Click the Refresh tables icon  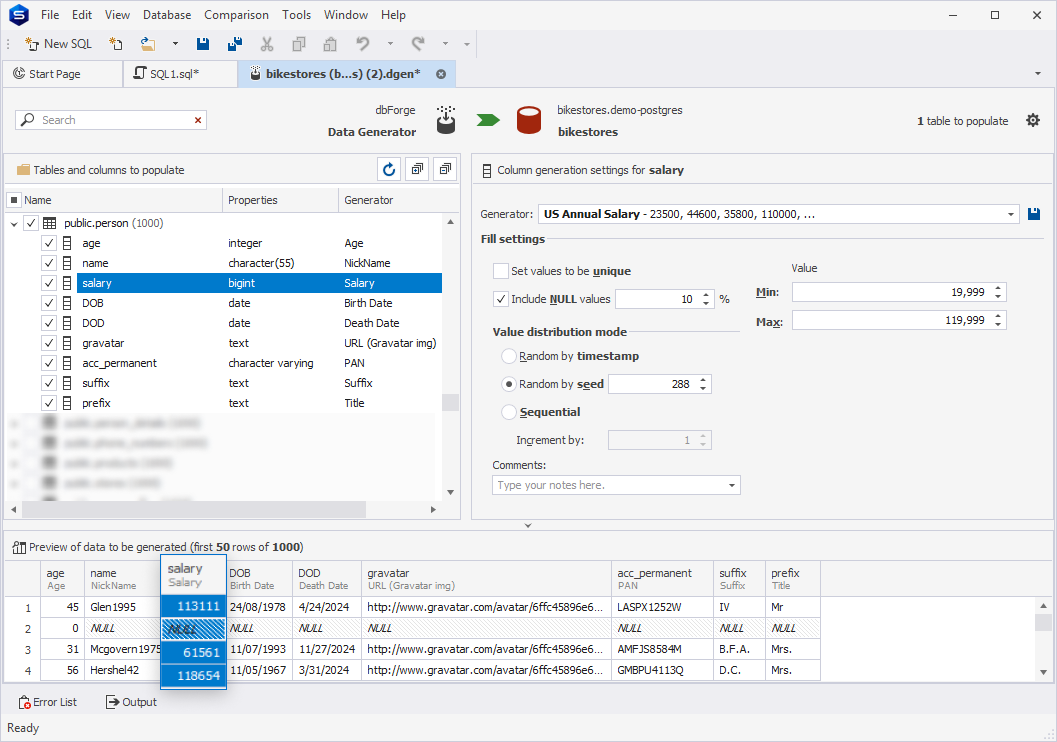pos(389,170)
